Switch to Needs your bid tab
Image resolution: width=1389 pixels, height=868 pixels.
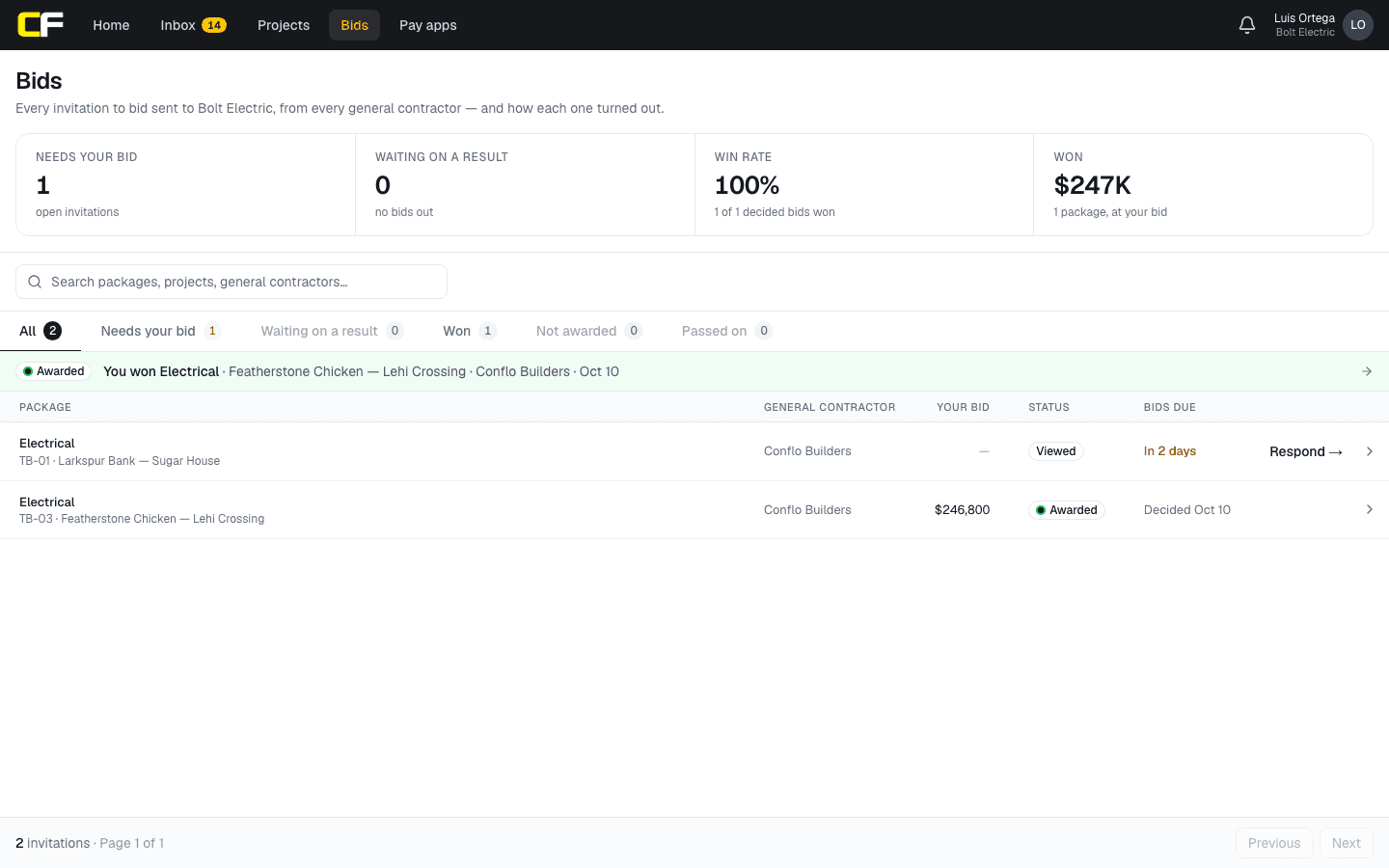pos(160,331)
